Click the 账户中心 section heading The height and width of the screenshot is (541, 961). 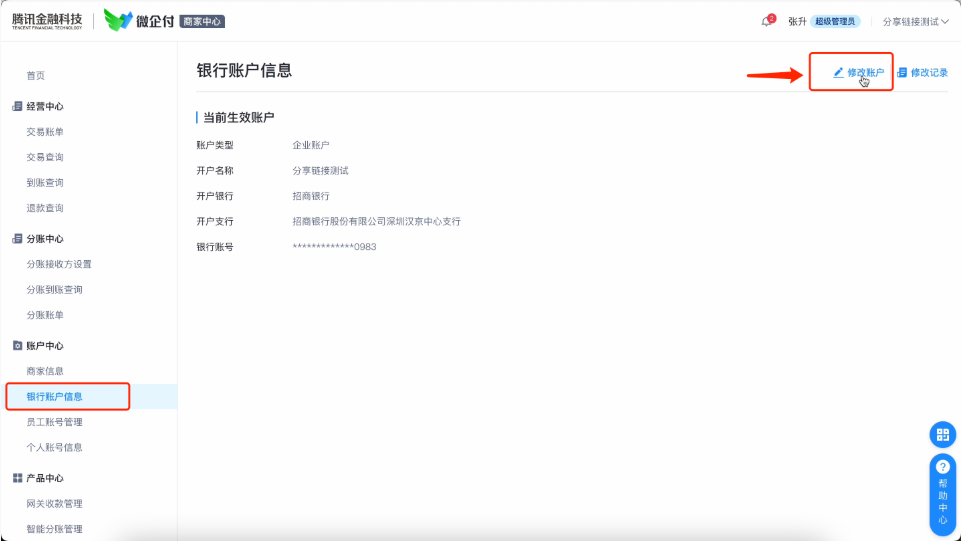(x=45, y=346)
